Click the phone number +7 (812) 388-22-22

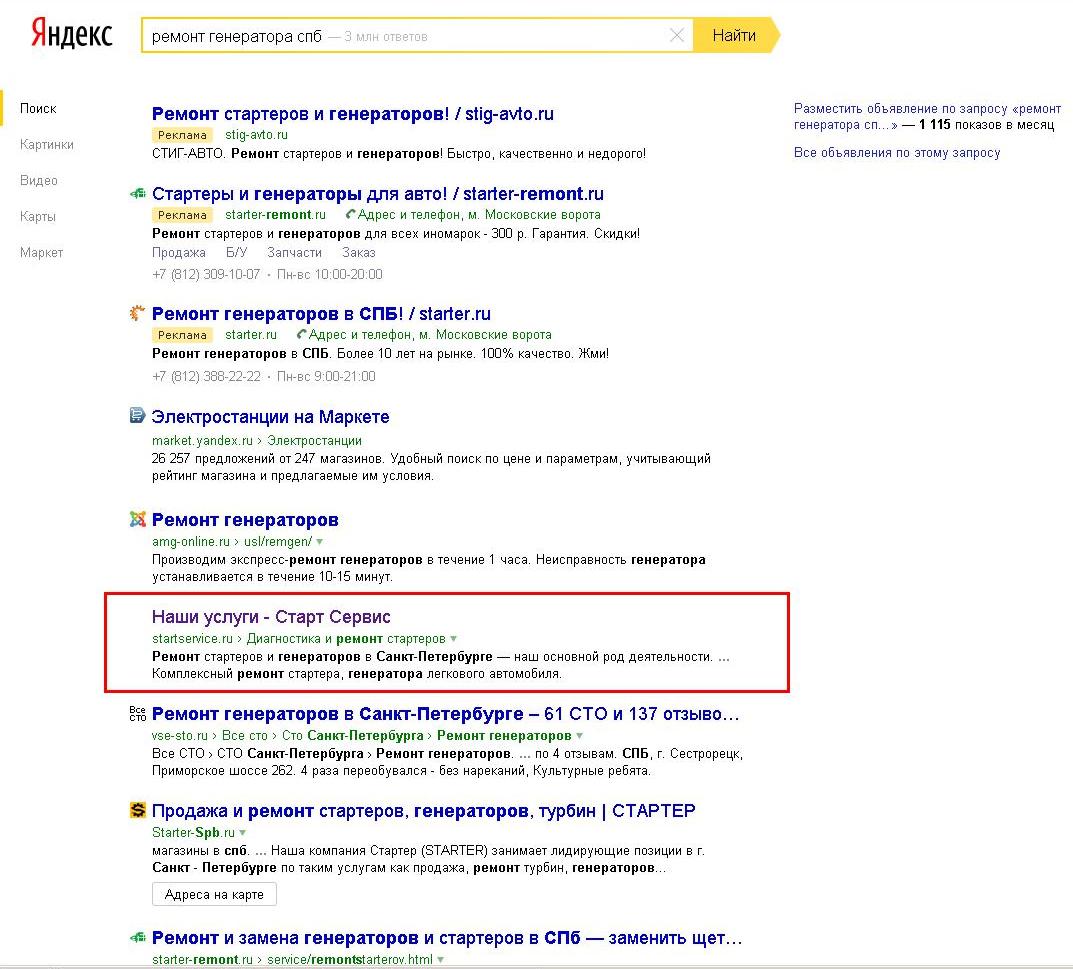coord(206,376)
